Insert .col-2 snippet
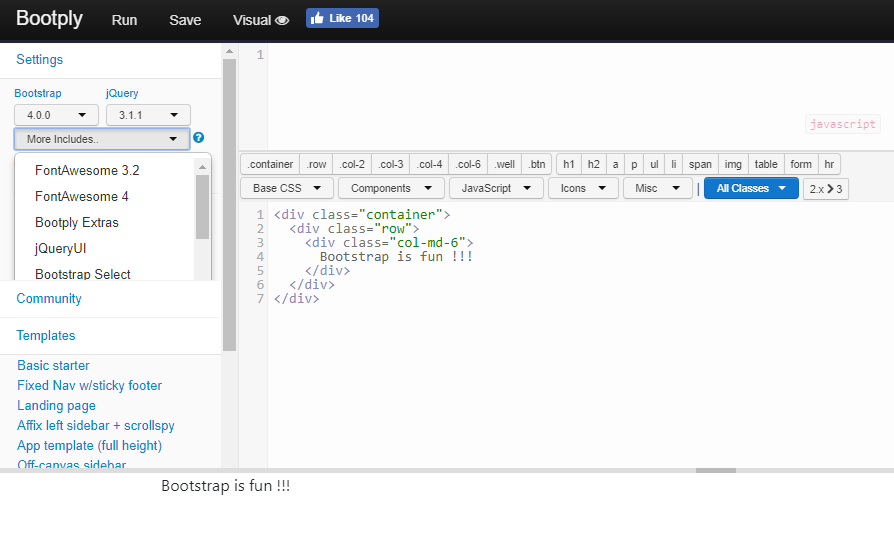This screenshot has width=894, height=542. 352,164
